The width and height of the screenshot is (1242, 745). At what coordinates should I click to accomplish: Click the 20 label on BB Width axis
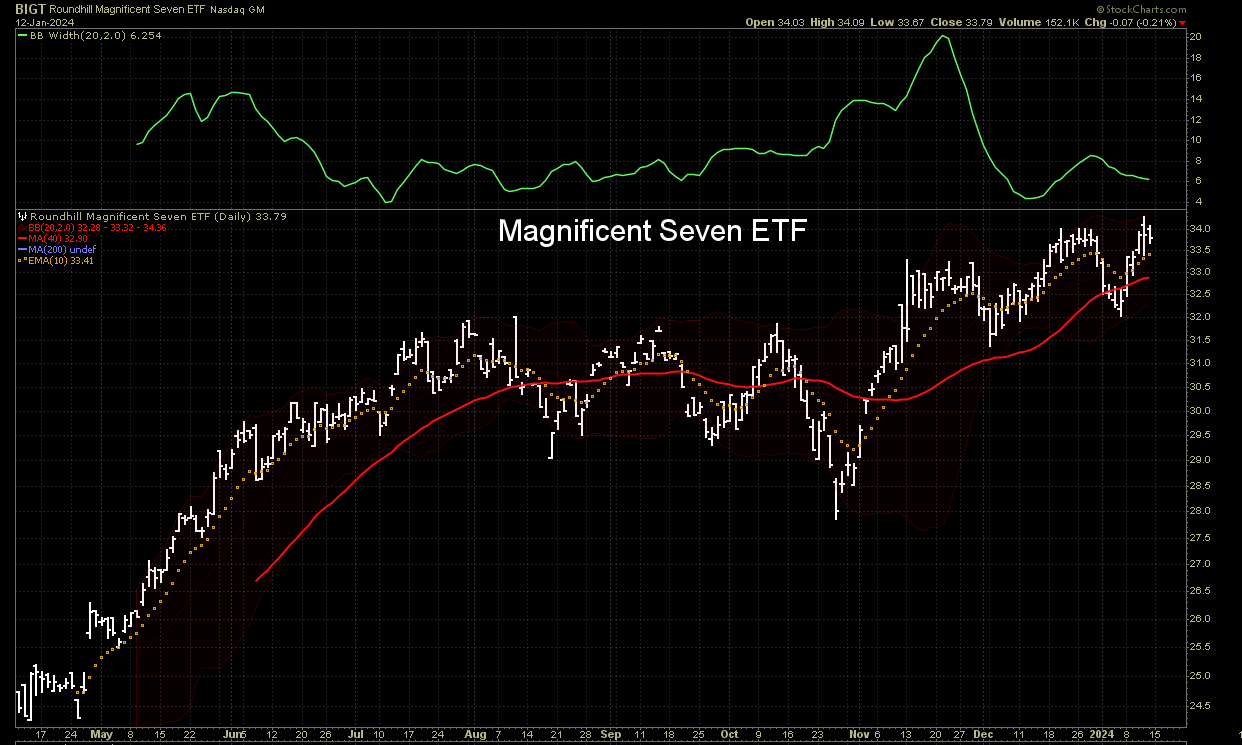coord(1197,36)
